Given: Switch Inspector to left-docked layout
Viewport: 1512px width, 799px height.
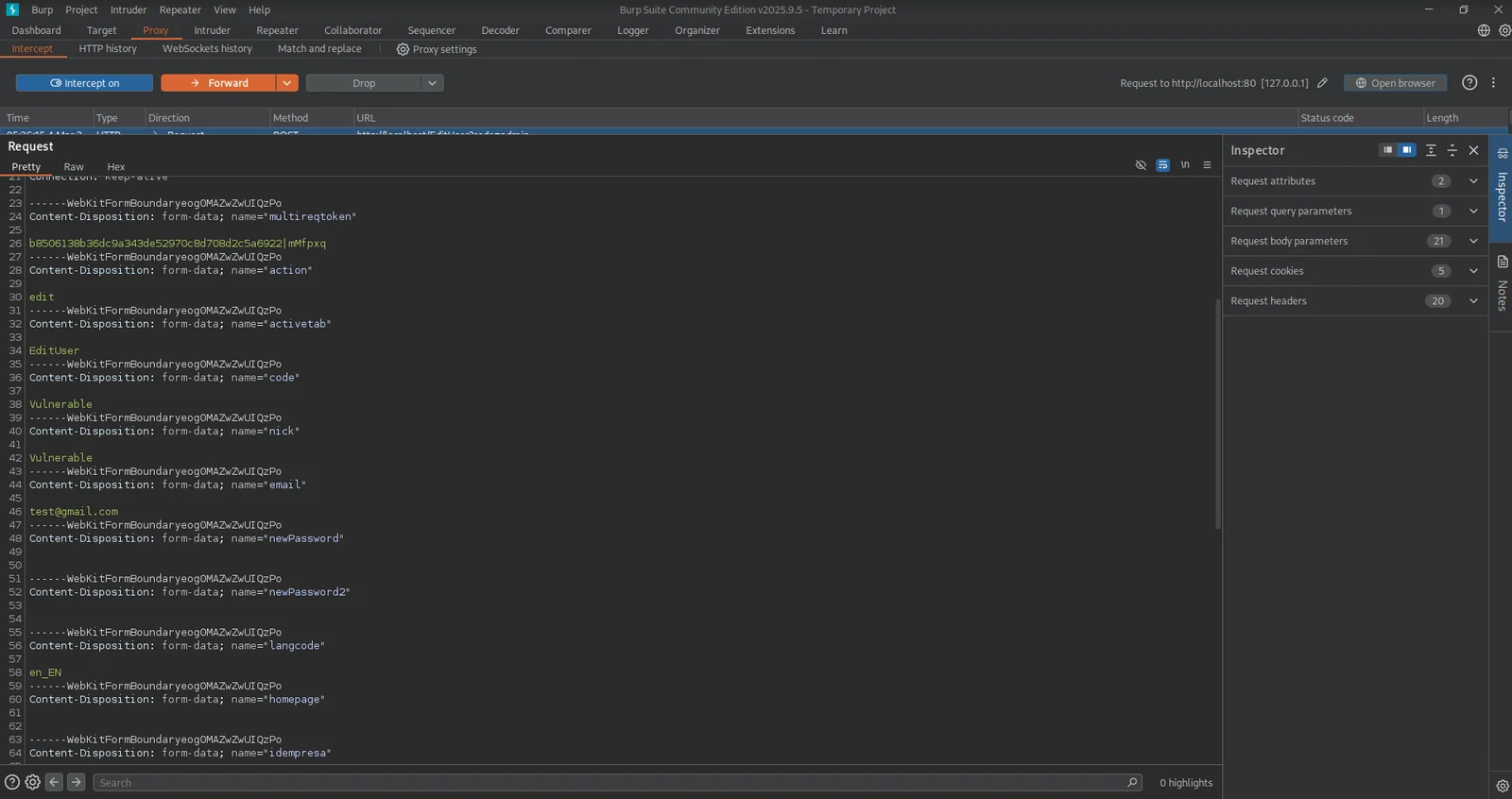Looking at the screenshot, I should [1387, 150].
